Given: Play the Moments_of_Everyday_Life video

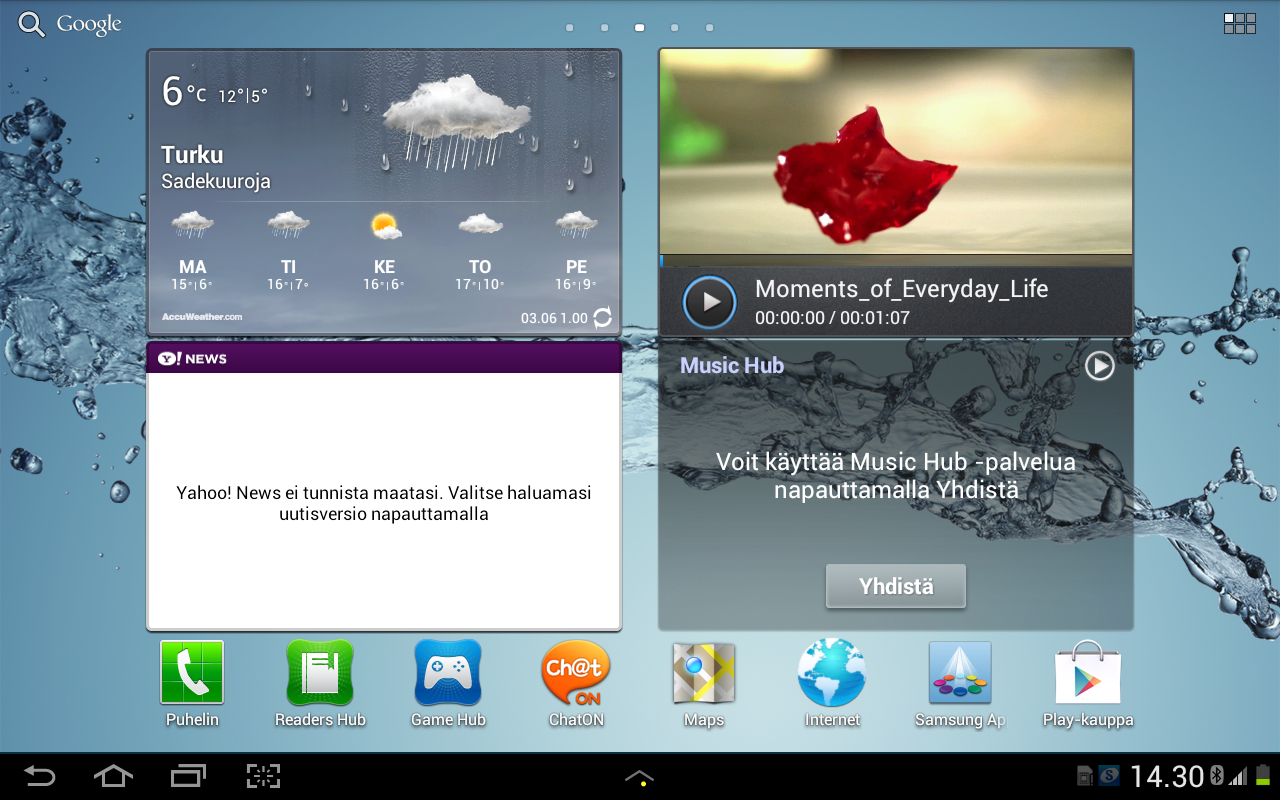Looking at the screenshot, I should [710, 302].
